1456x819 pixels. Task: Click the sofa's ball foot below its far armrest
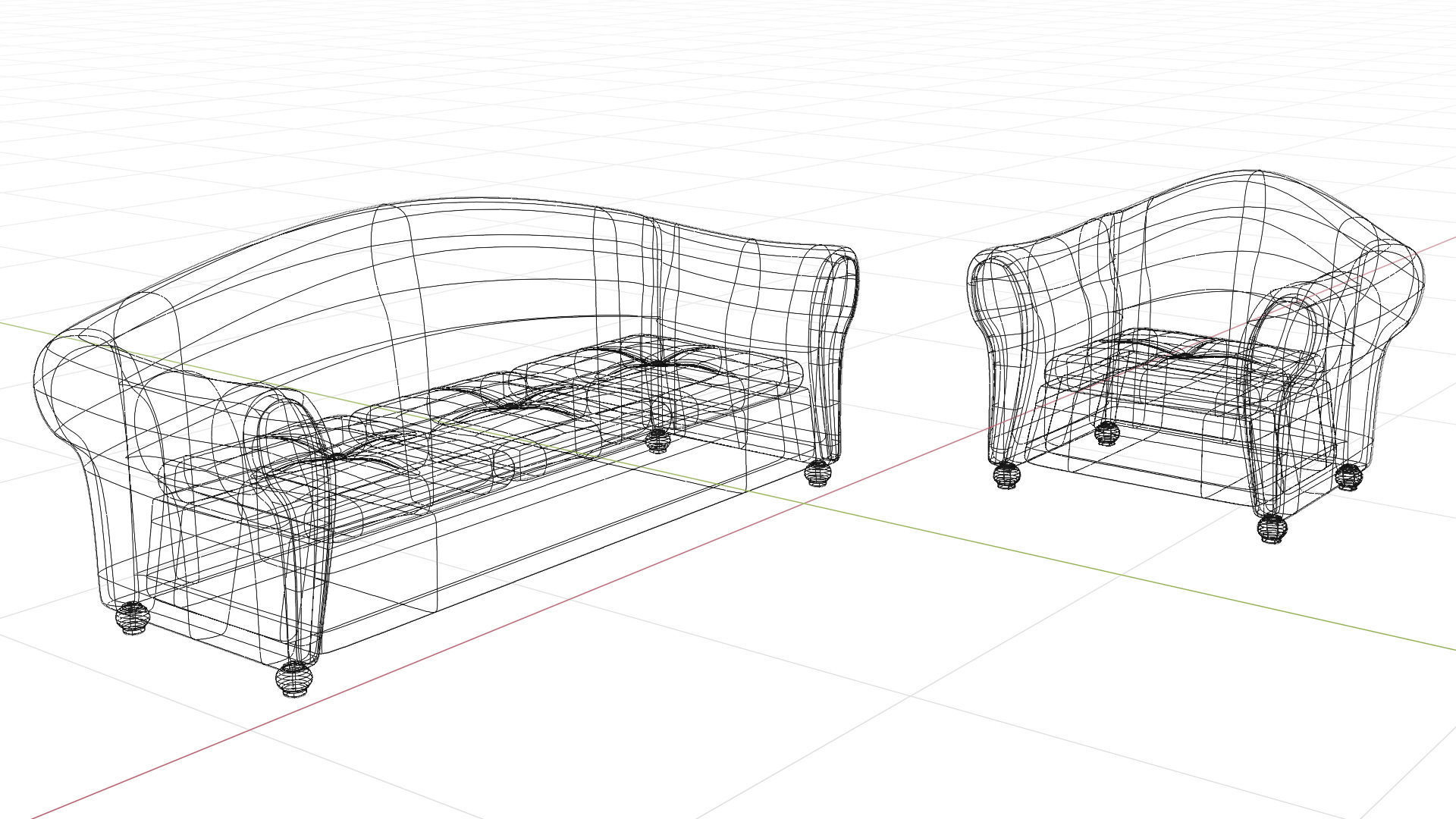(x=817, y=472)
